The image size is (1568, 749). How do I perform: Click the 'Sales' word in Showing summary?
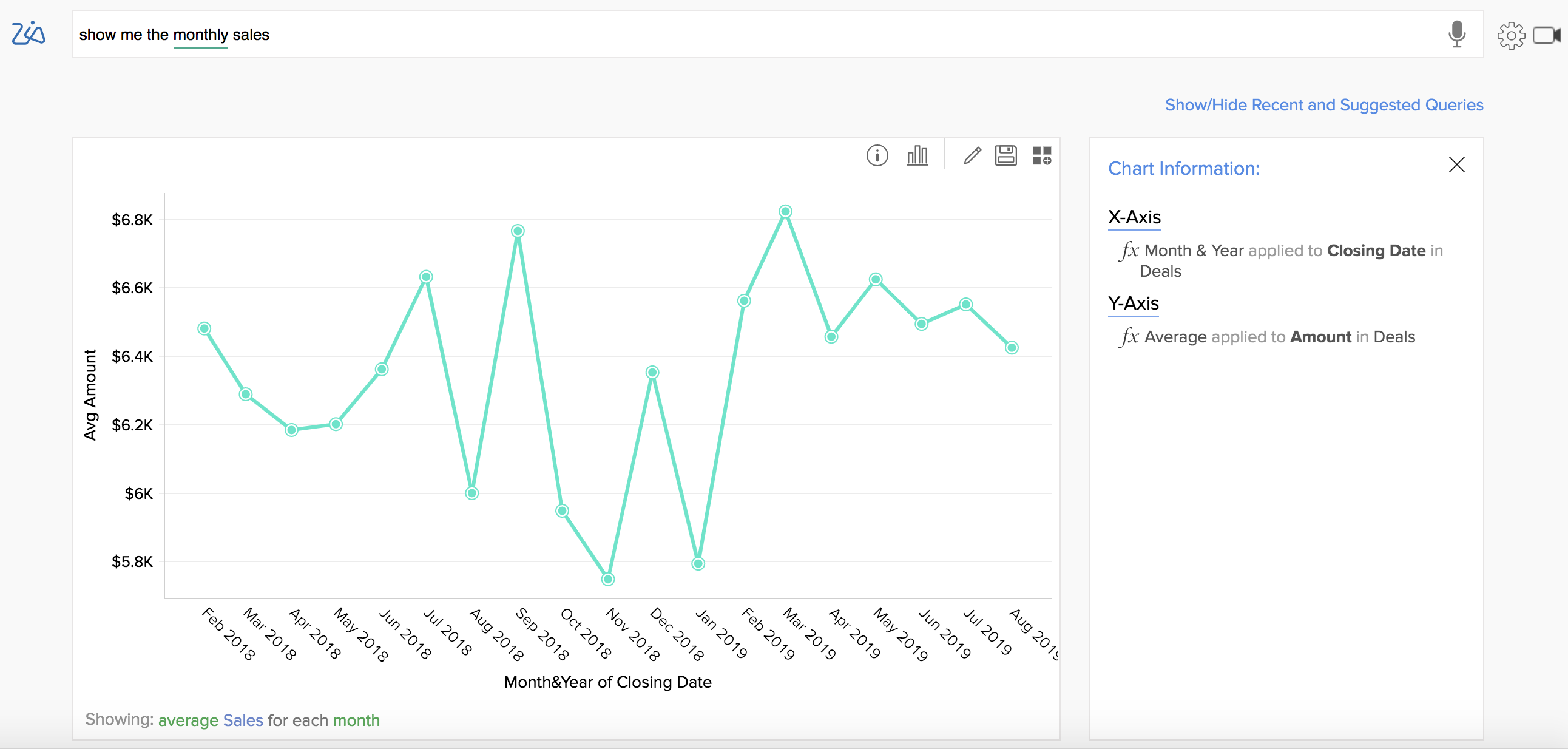point(243,720)
